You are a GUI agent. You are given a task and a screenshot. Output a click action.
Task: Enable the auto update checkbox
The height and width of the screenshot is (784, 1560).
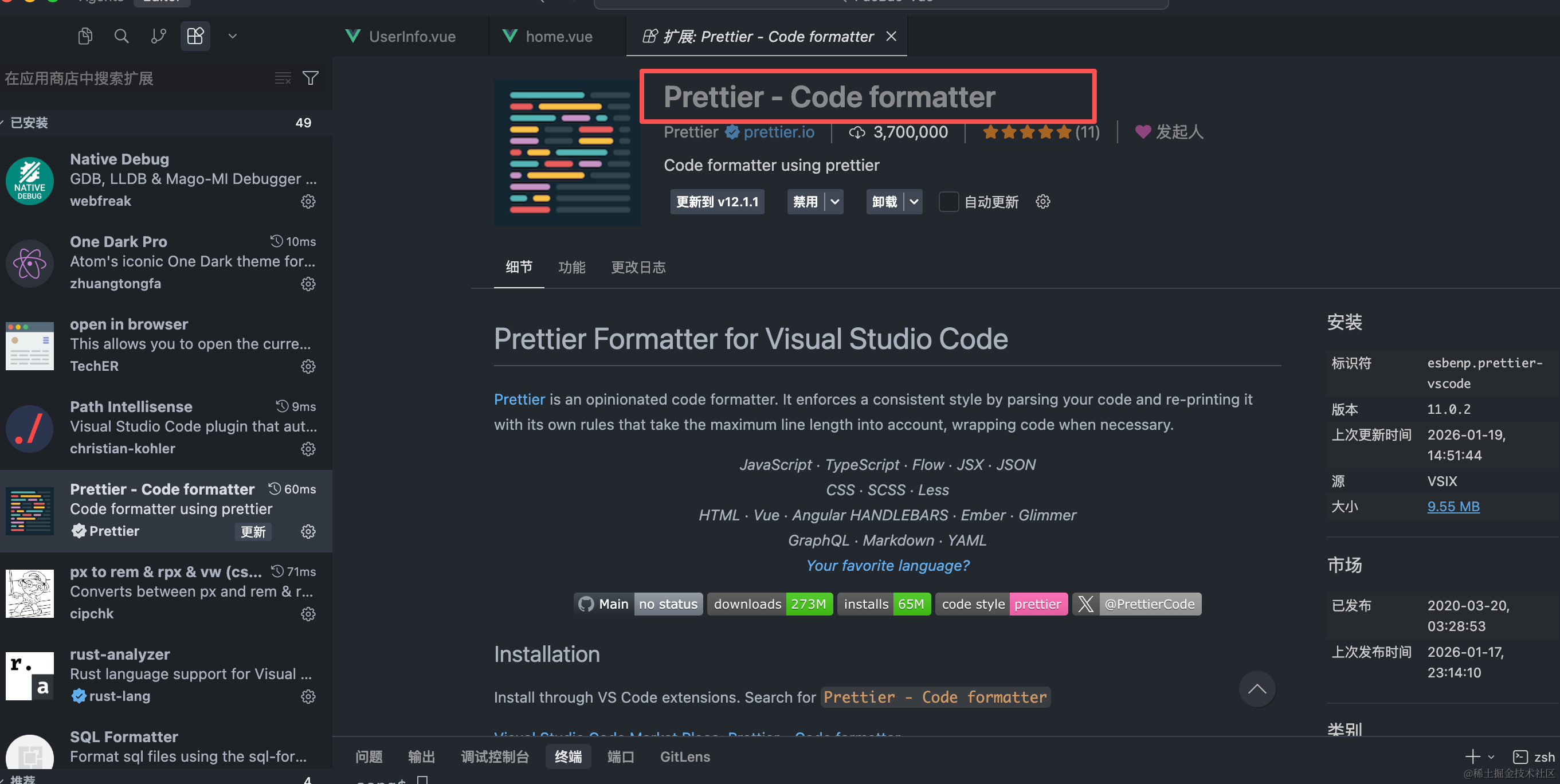pos(948,202)
